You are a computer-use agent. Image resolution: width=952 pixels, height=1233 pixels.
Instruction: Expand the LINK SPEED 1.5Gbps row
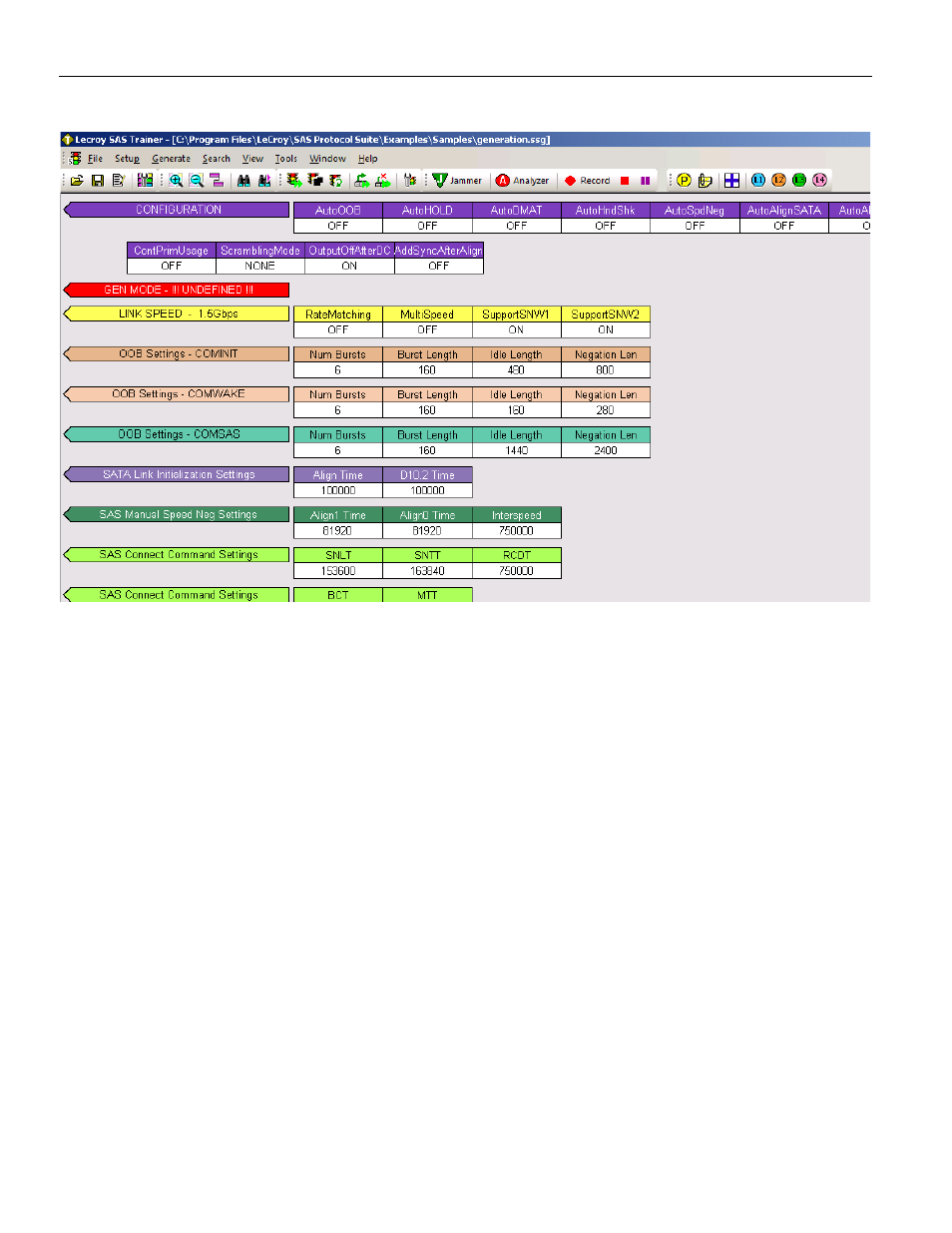pos(177,313)
